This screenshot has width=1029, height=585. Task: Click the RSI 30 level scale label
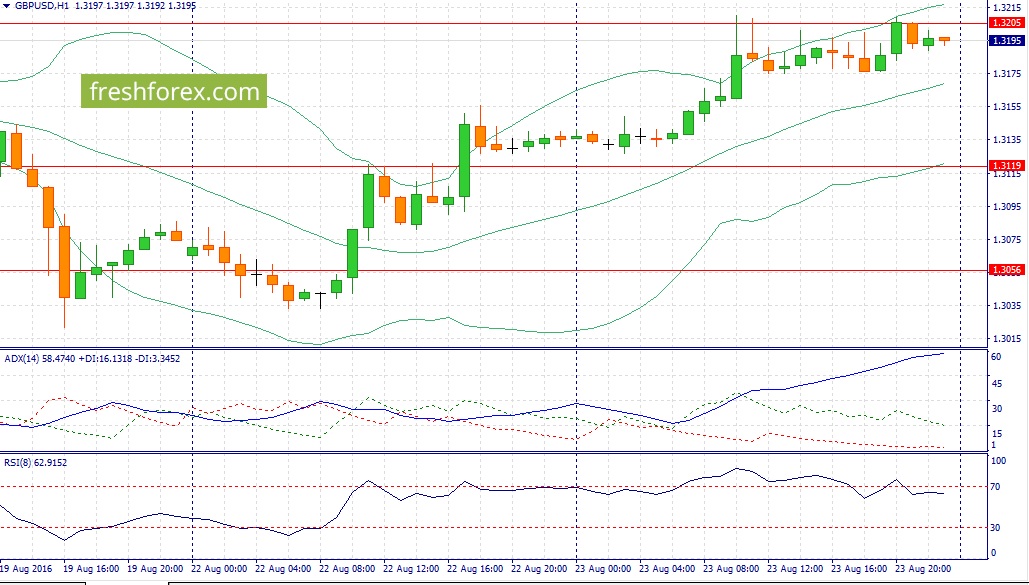[x=996, y=528]
